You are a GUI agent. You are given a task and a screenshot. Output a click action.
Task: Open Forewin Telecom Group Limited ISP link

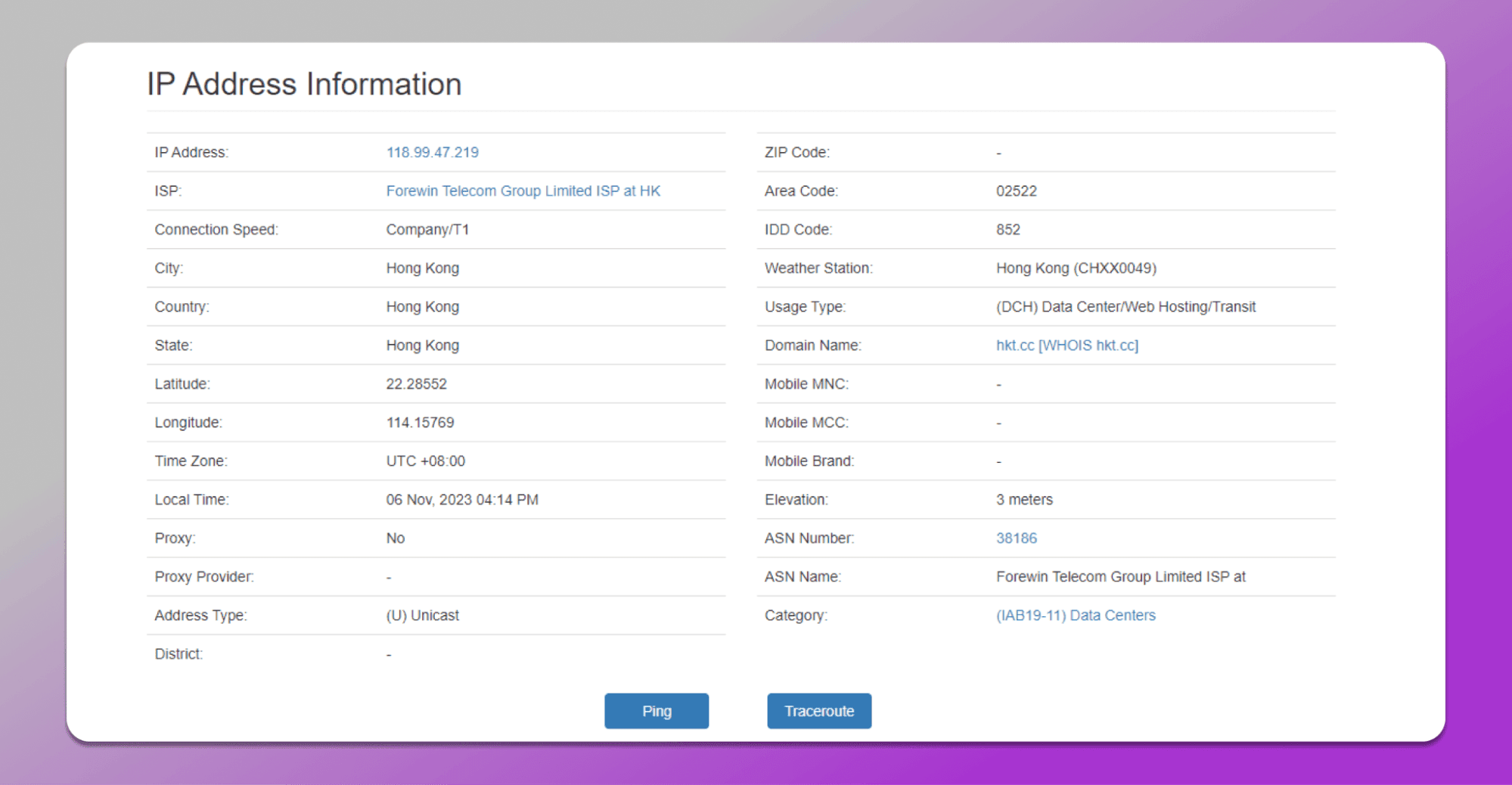523,191
